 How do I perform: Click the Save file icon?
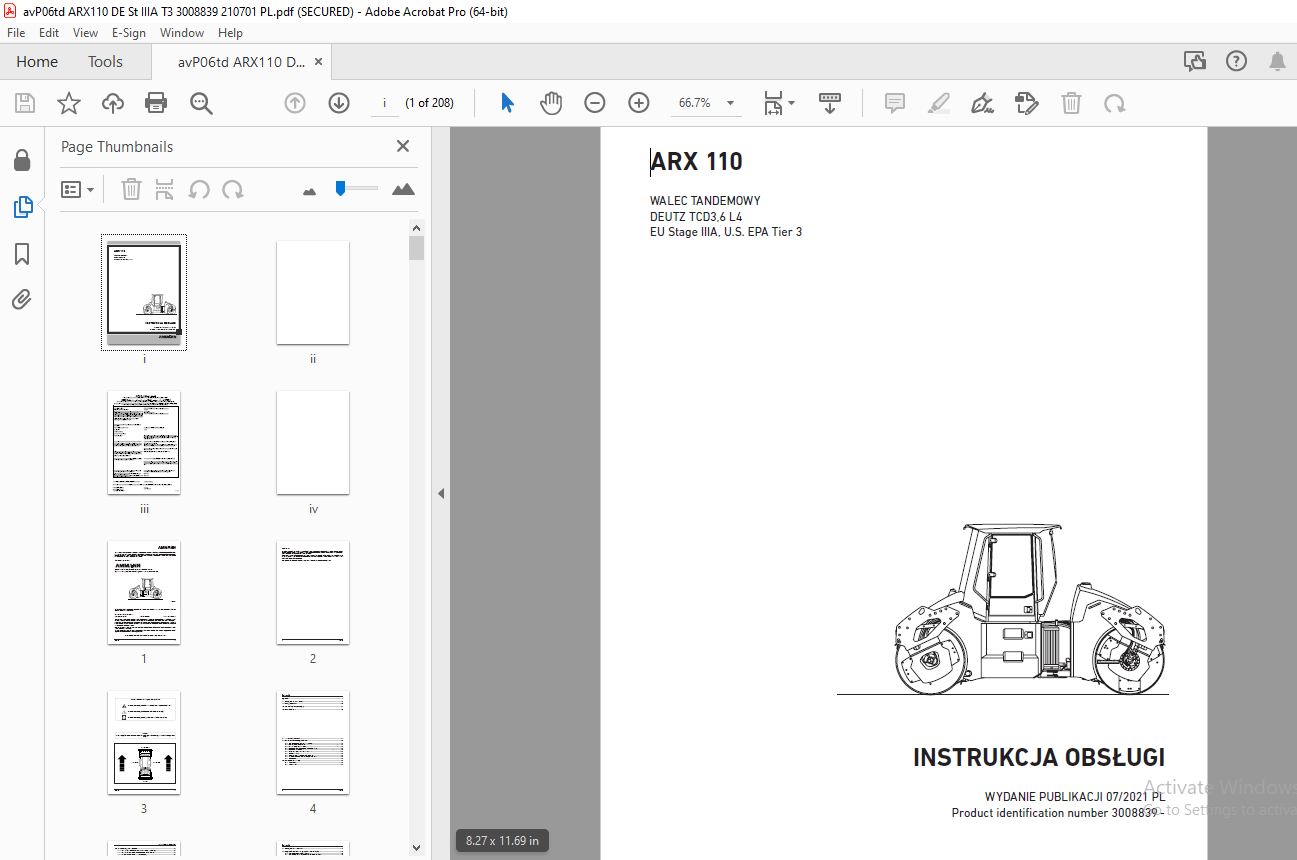coord(25,103)
